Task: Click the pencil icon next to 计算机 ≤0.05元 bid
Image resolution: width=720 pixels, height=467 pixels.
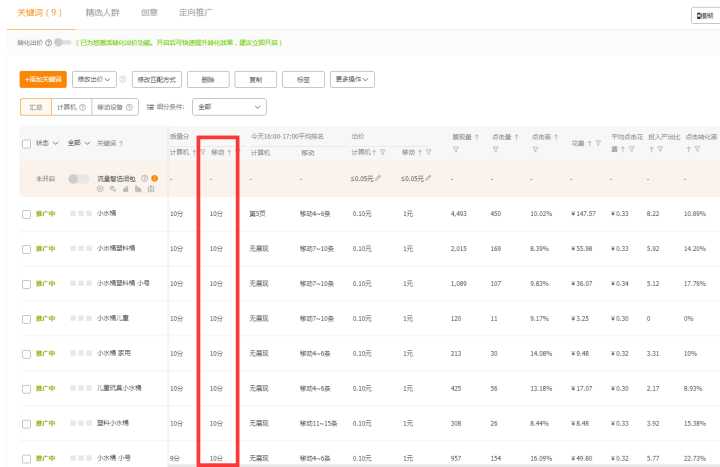Action: pyautogui.click(x=378, y=178)
